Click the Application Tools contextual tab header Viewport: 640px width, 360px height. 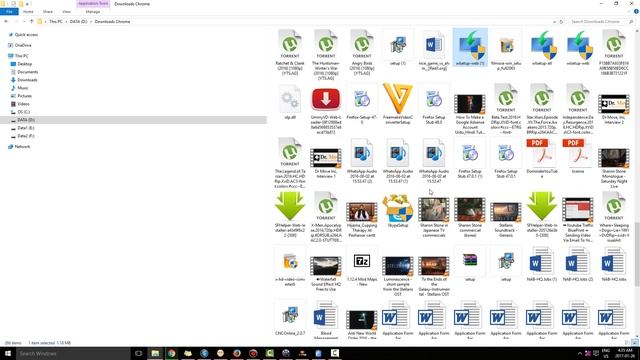(93, 3)
